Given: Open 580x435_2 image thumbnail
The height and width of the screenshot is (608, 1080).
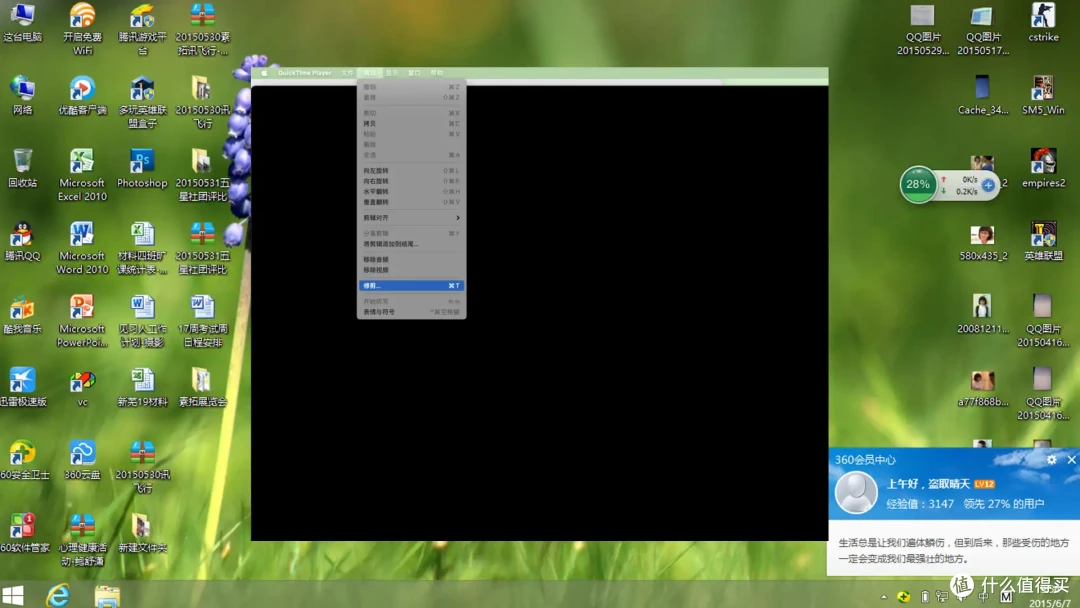Looking at the screenshot, I should (982, 242).
